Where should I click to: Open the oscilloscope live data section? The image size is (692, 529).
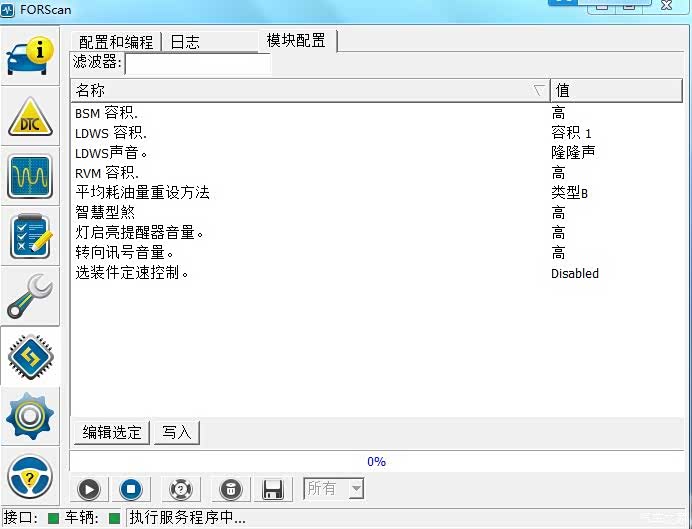point(30,176)
